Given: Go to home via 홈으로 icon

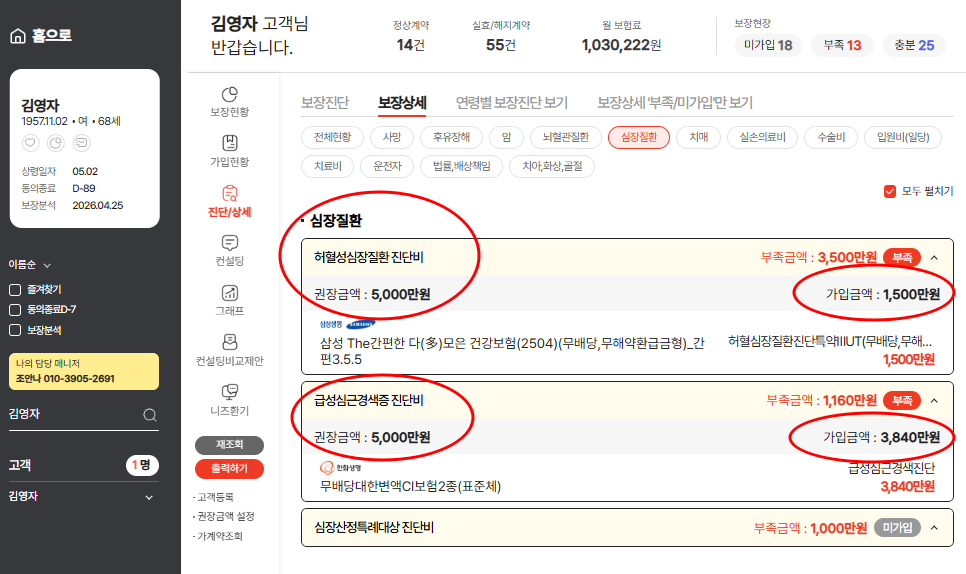Looking at the screenshot, I should (x=18, y=36).
